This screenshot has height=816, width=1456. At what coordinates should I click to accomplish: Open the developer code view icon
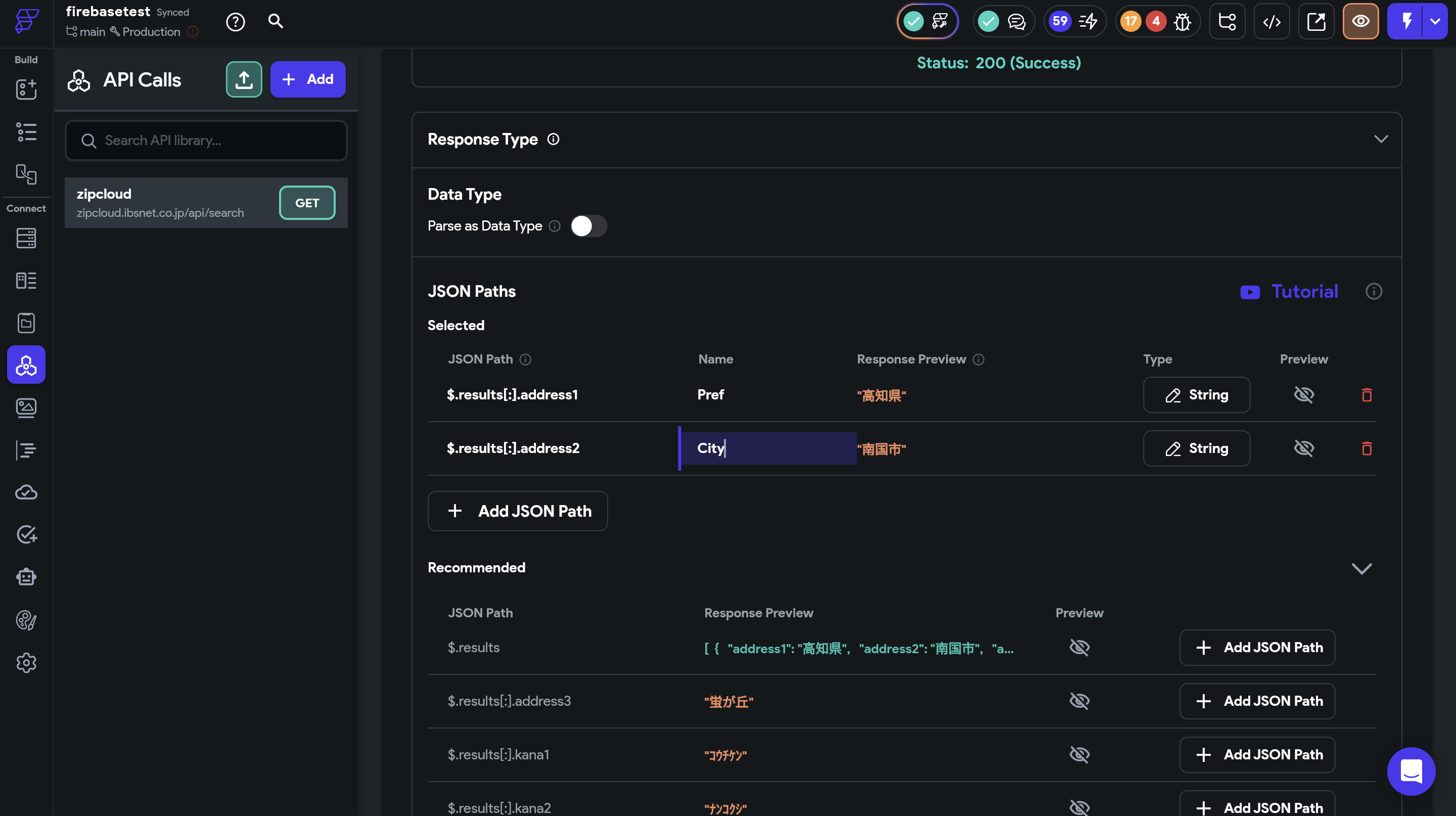coord(1271,21)
